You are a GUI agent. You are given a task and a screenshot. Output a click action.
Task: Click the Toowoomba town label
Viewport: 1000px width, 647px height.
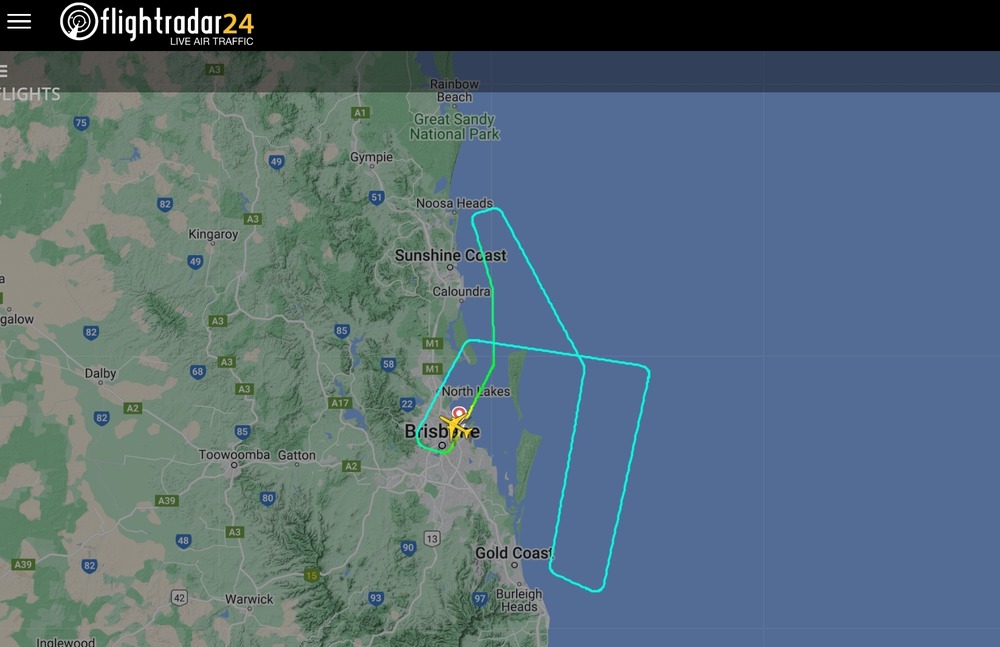(x=234, y=455)
